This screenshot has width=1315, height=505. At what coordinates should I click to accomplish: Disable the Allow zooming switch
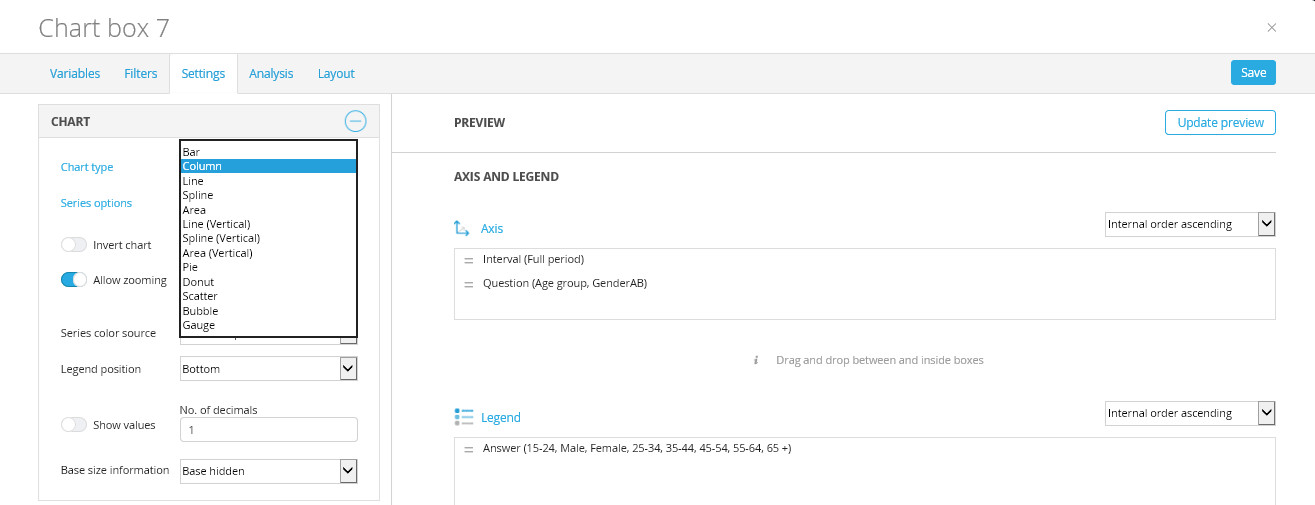(x=74, y=280)
